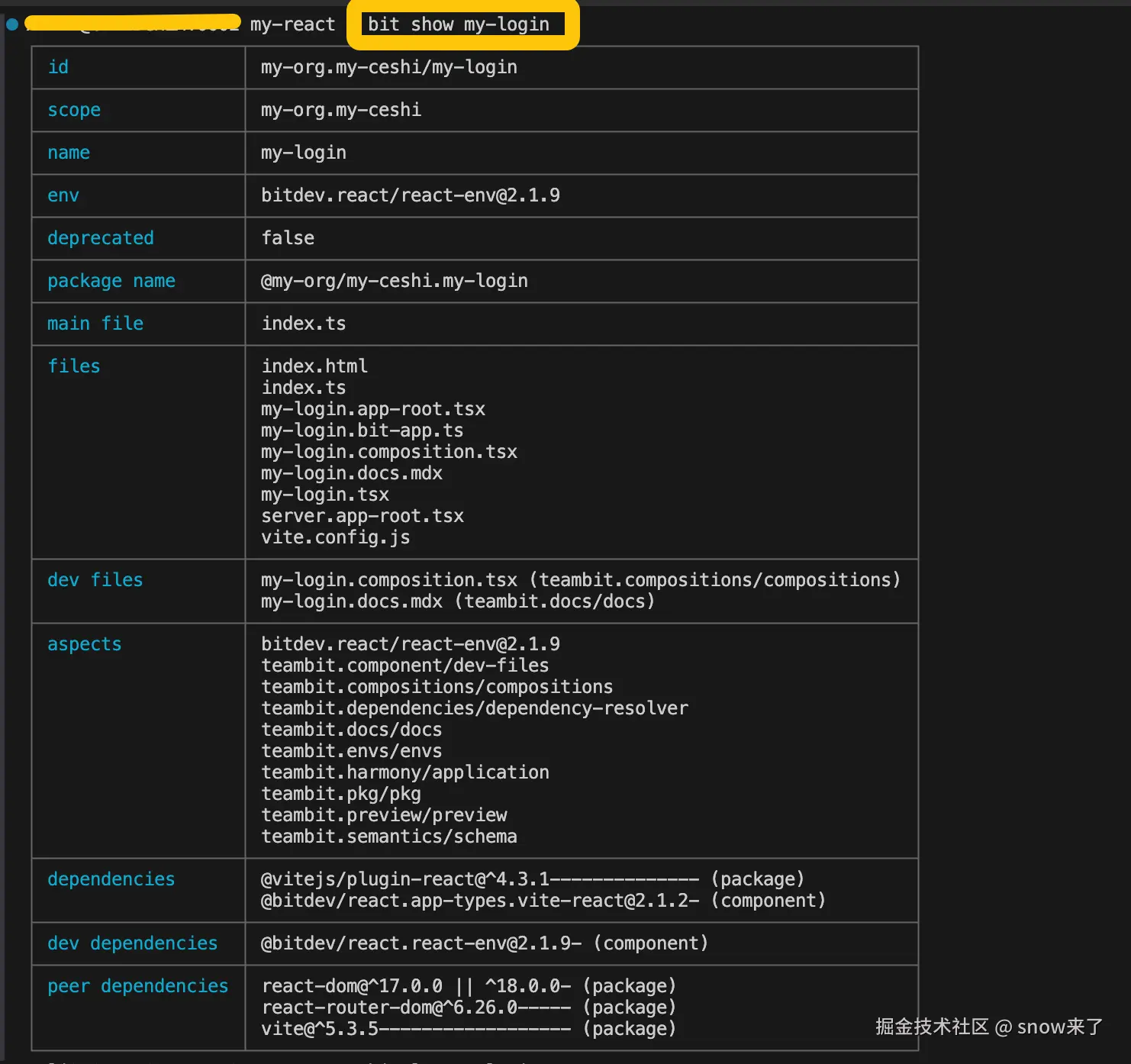Click the @vitejs/plugin-react dependency line
This screenshot has width=1131, height=1064.
pos(532,879)
